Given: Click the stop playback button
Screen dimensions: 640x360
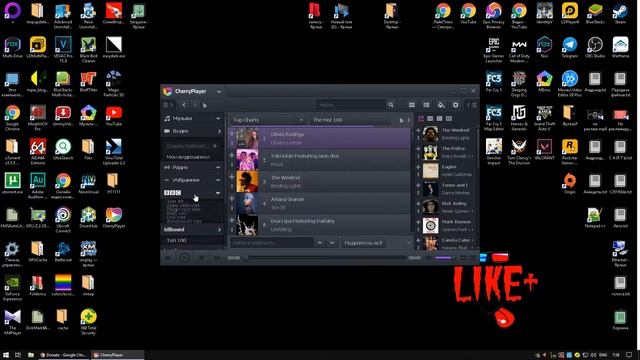Looking at the screenshot, I should (201, 258).
